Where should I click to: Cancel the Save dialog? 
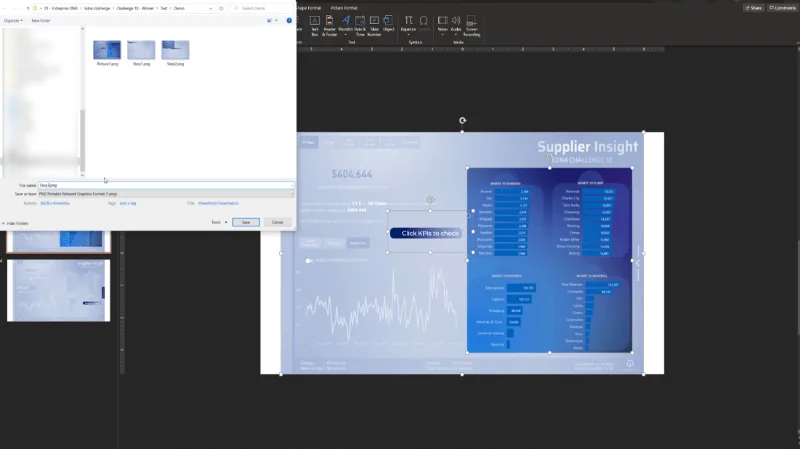point(277,222)
